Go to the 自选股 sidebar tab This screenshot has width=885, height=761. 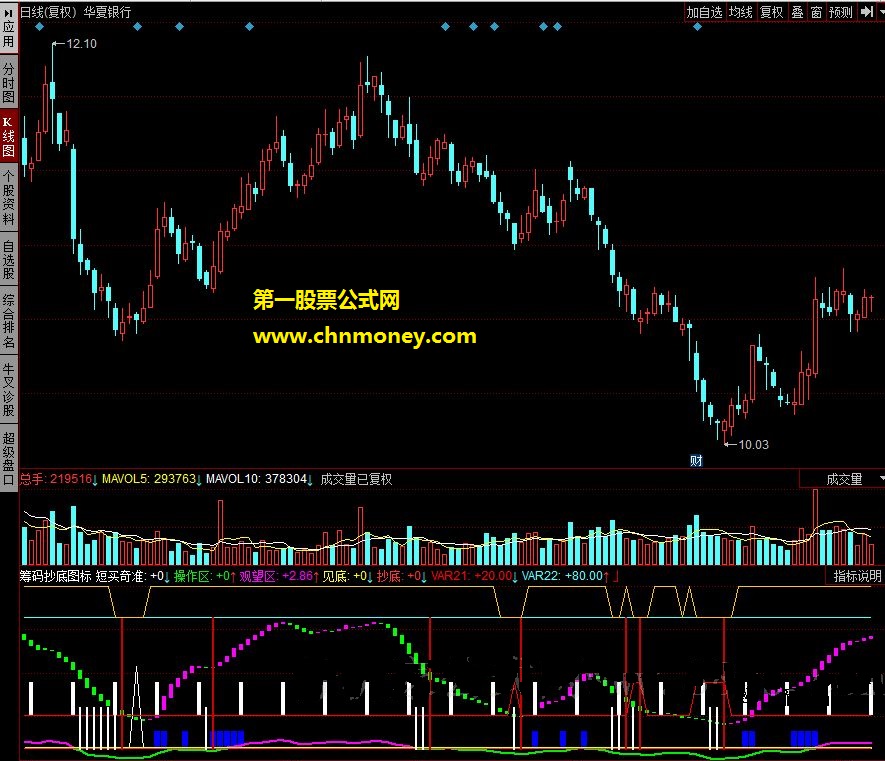click(8, 259)
